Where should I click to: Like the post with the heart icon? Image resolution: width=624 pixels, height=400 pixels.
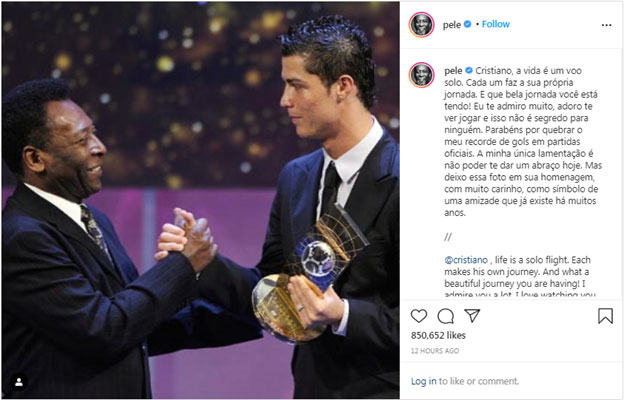pyautogui.click(x=419, y=316)
